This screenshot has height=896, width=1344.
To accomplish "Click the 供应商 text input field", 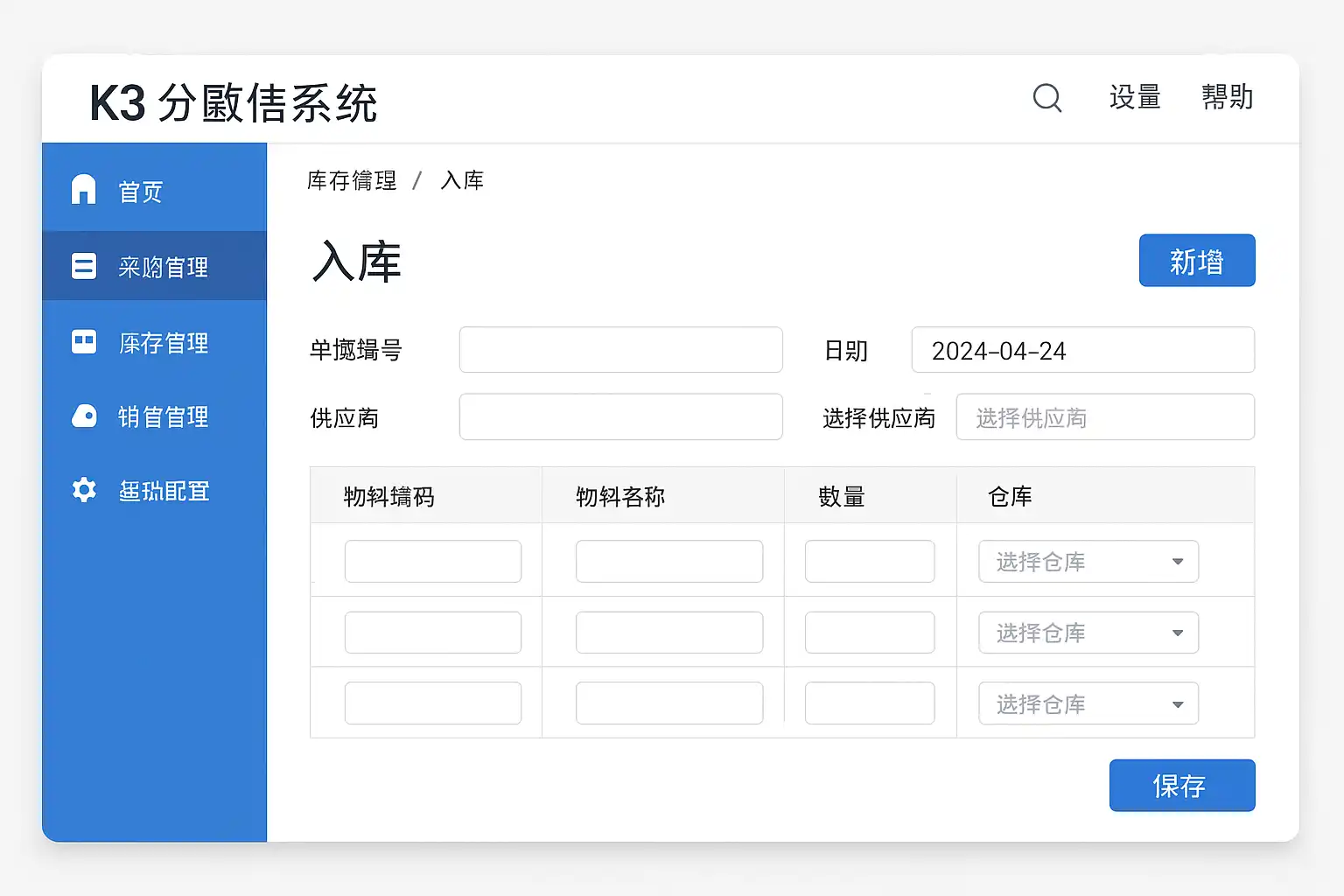I will point(620,417).
